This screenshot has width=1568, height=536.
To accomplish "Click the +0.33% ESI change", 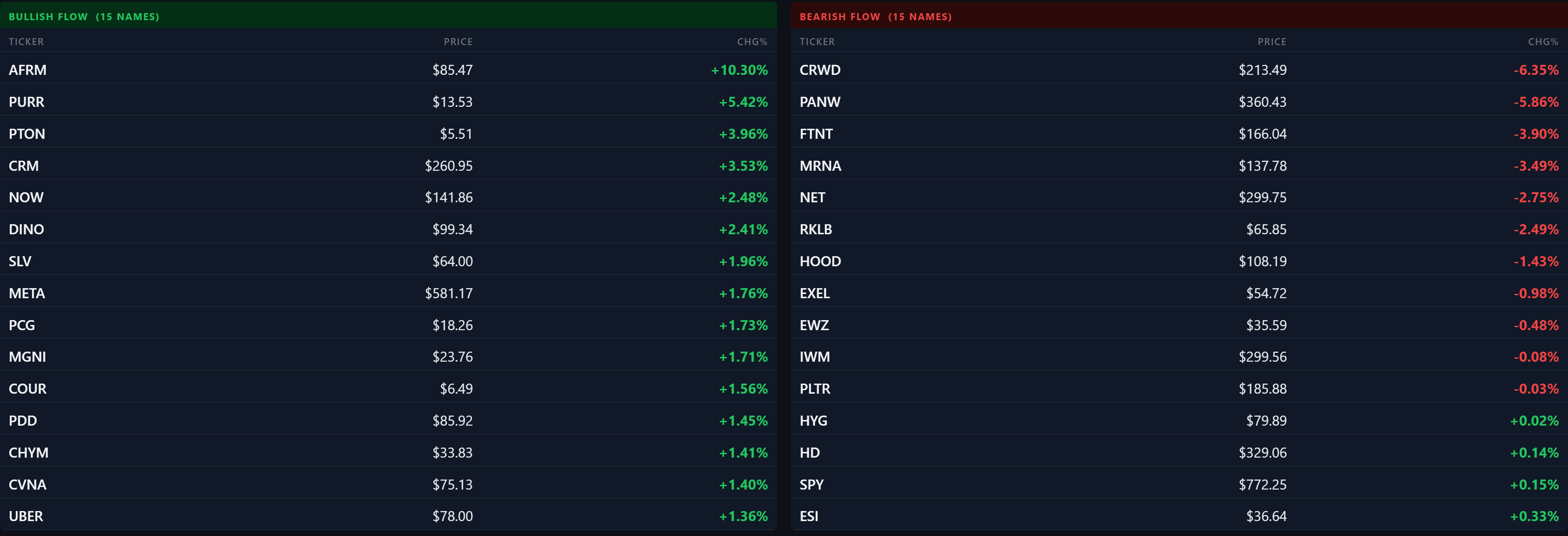I will coord(1534,516).
